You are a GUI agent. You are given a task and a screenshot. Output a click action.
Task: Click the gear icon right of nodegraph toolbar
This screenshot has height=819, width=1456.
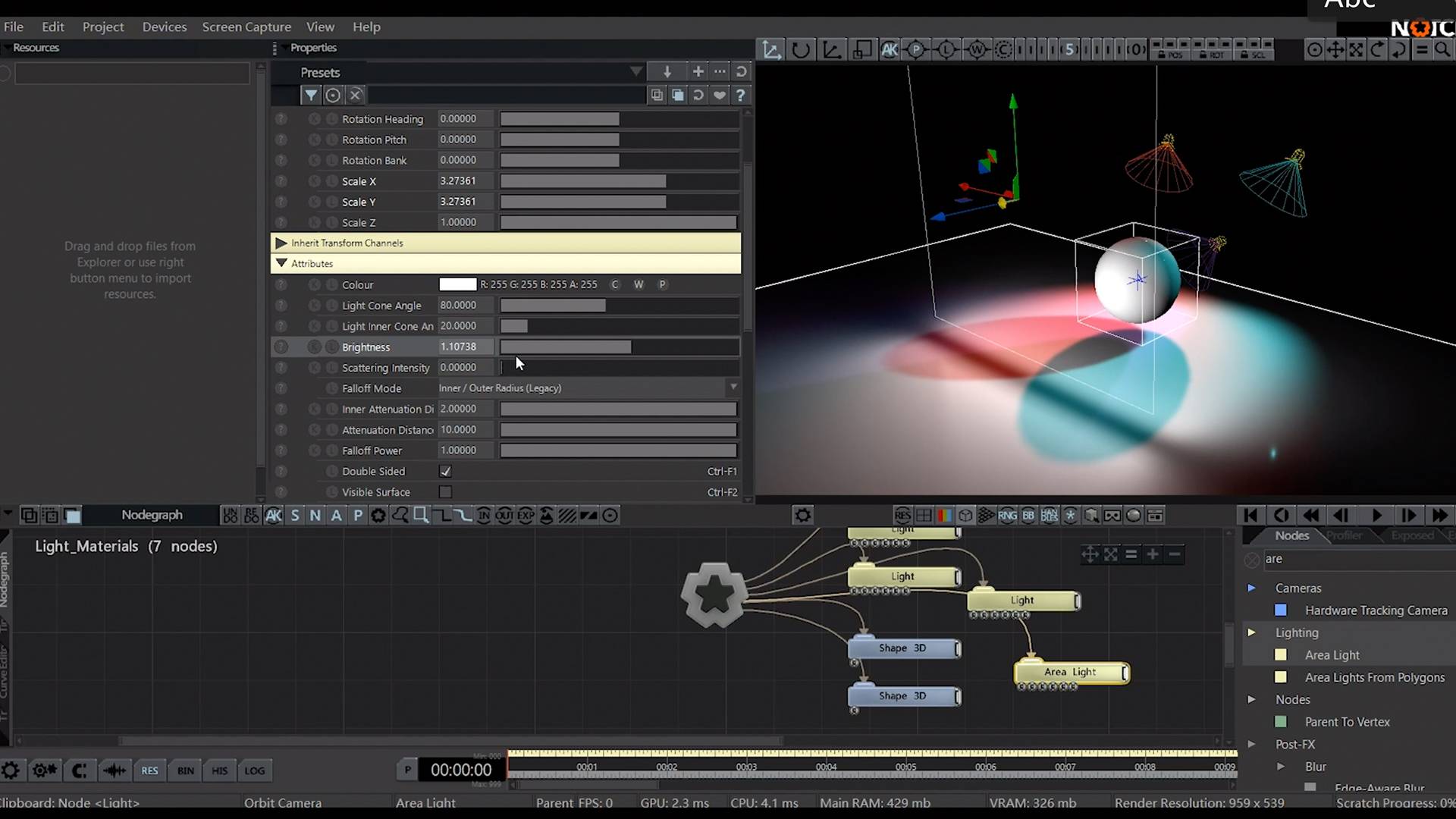point(802,516)
